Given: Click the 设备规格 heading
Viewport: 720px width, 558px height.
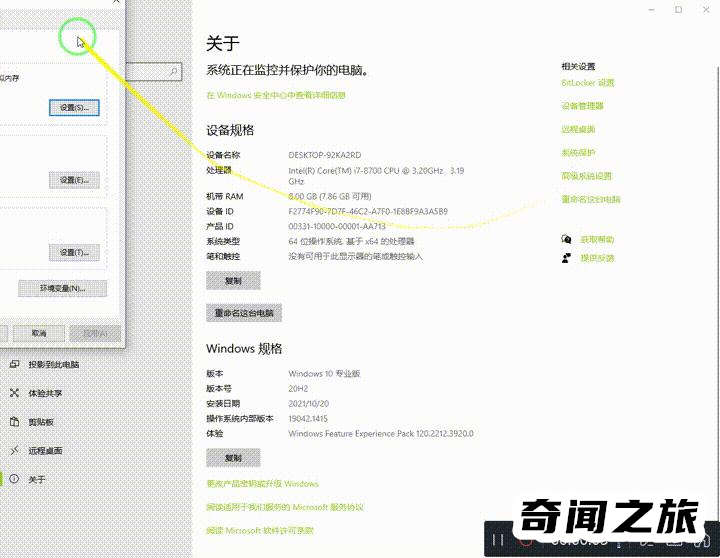Looking at the screenshot, I should coord(230,130).
